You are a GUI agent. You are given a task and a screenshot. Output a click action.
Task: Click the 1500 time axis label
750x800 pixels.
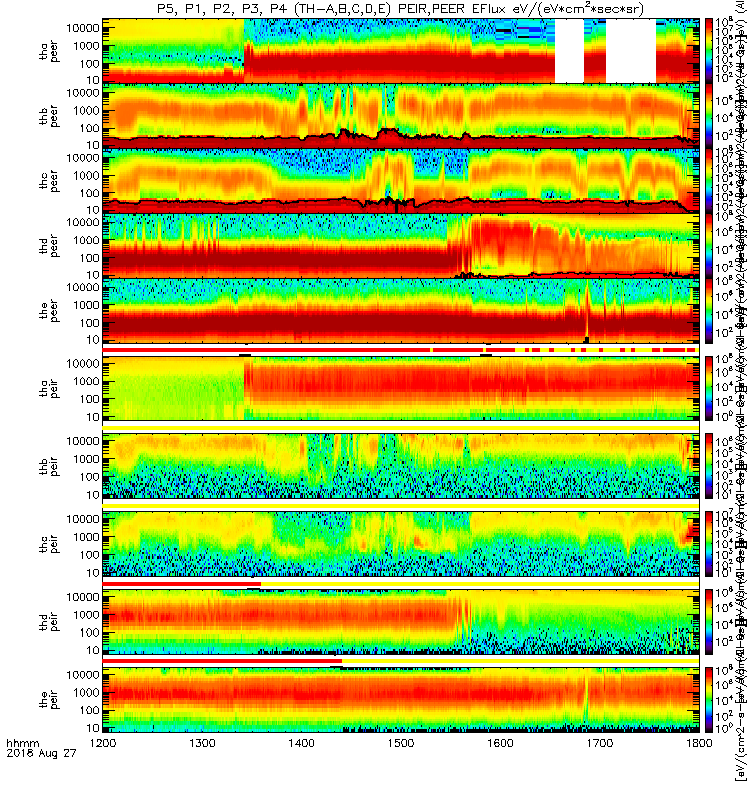[x=401, y=743]
